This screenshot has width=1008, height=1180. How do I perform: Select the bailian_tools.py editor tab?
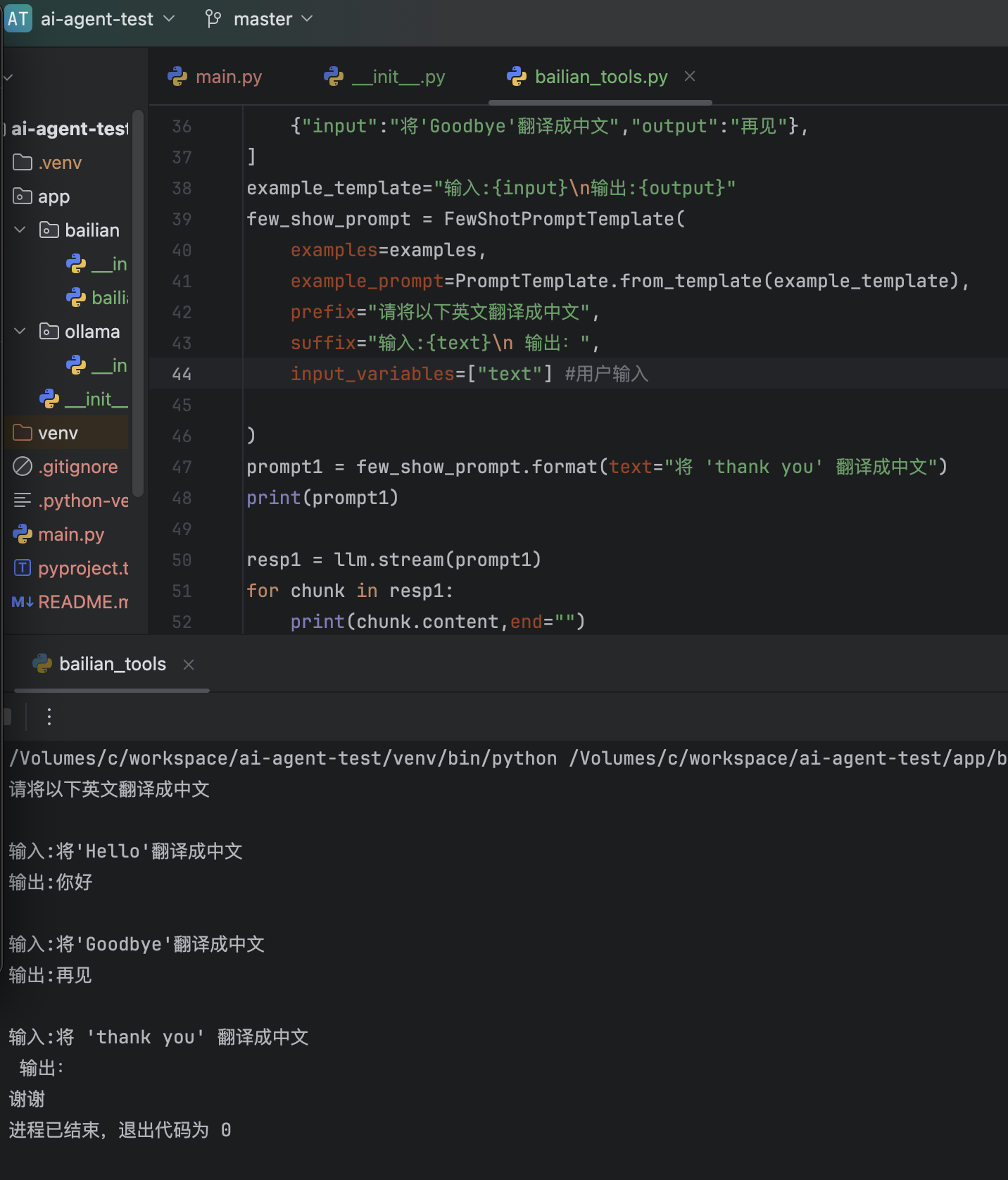600,76
